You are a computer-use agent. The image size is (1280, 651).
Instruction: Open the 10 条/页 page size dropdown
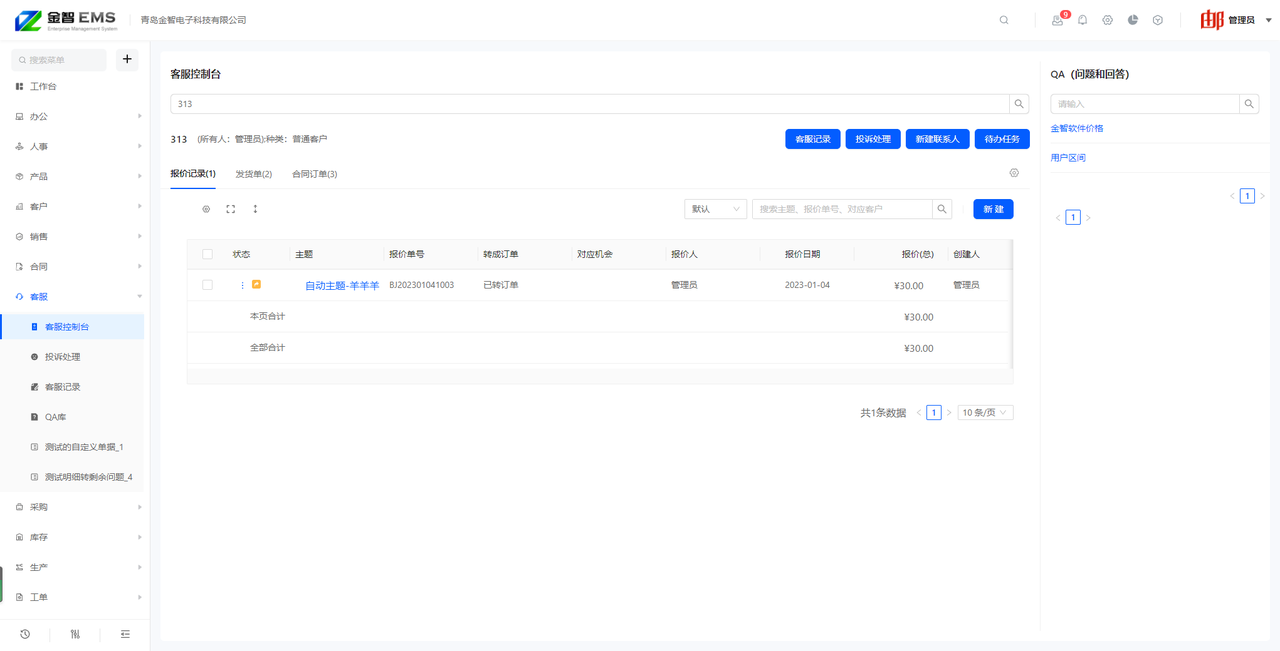click(985, 413)
